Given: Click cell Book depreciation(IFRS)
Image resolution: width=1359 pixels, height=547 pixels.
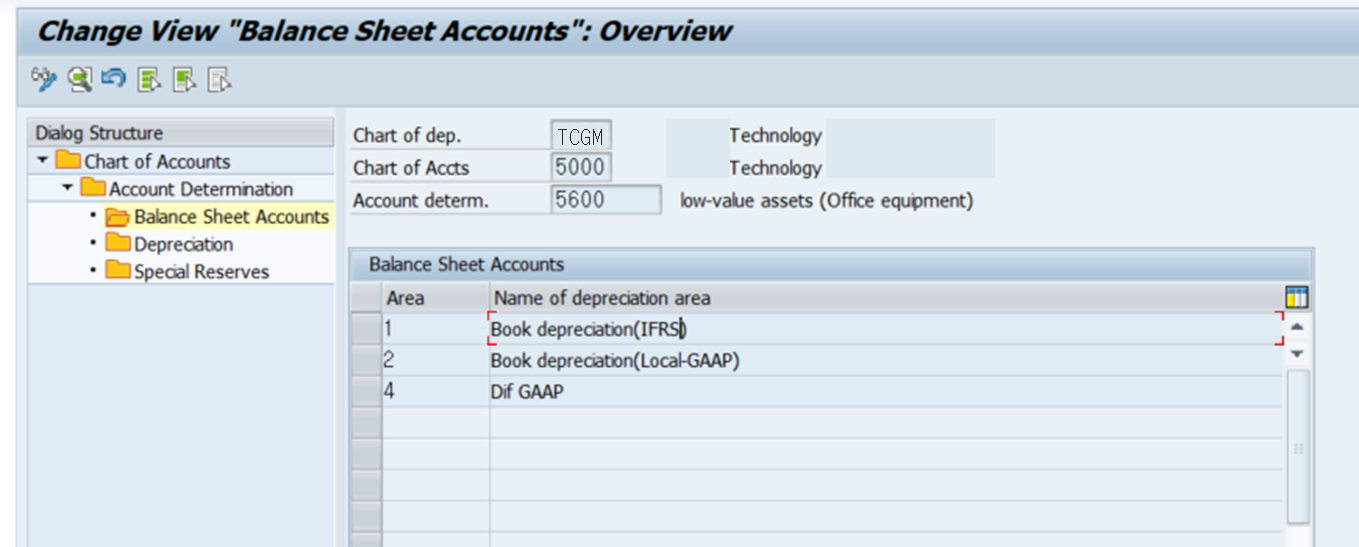Looking at the screenshot, I should tap(886, 329).
